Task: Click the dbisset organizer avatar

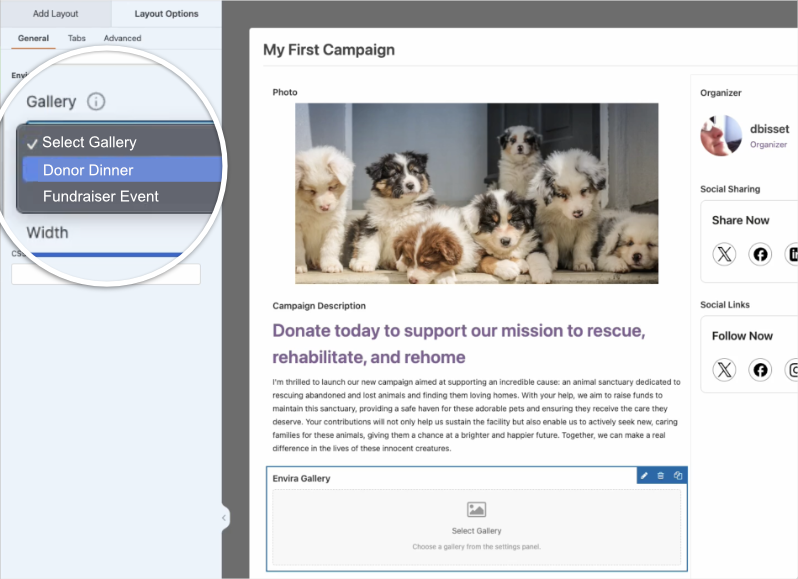Action: (x=721, y=135)
